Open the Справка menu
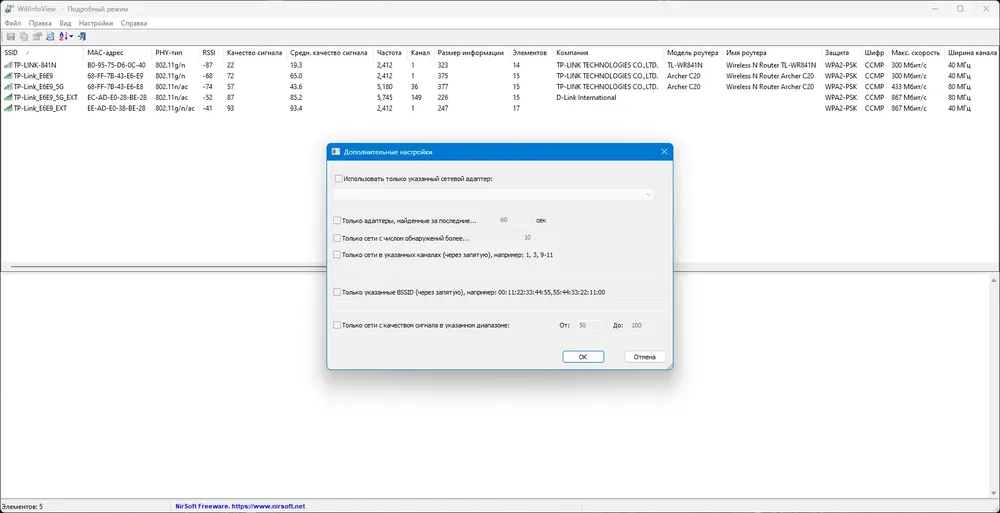Image resolution: width=1000 pixels, height=513 pixels. tap(134, 23)
